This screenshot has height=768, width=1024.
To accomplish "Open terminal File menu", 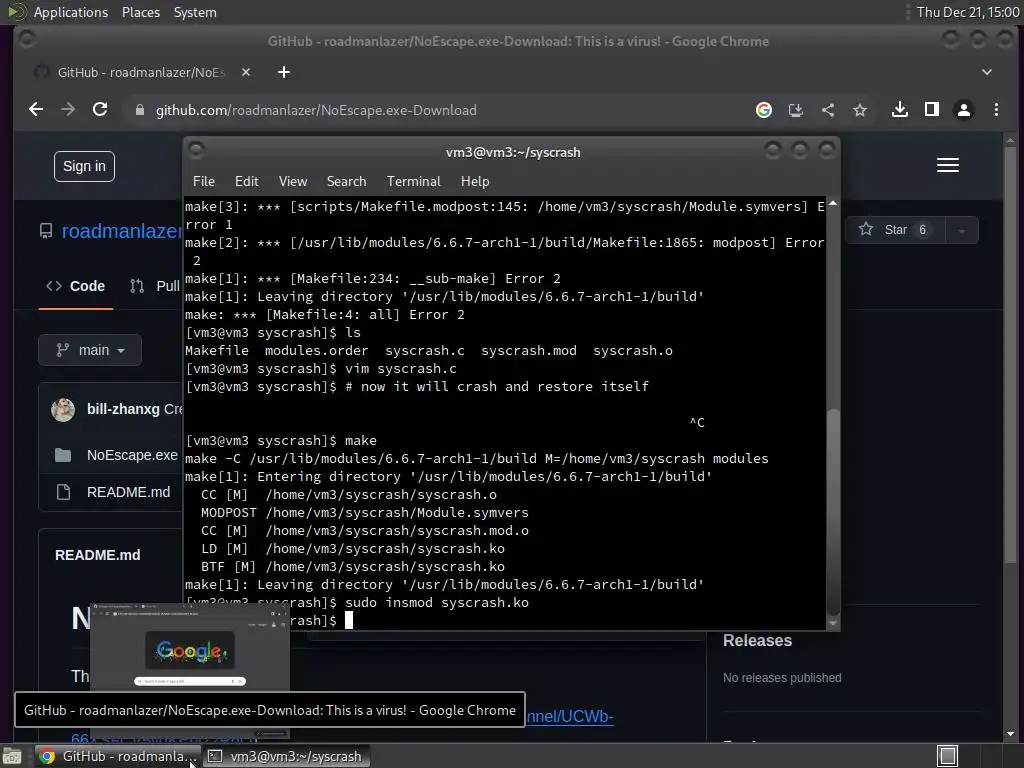I will (204, 181).
